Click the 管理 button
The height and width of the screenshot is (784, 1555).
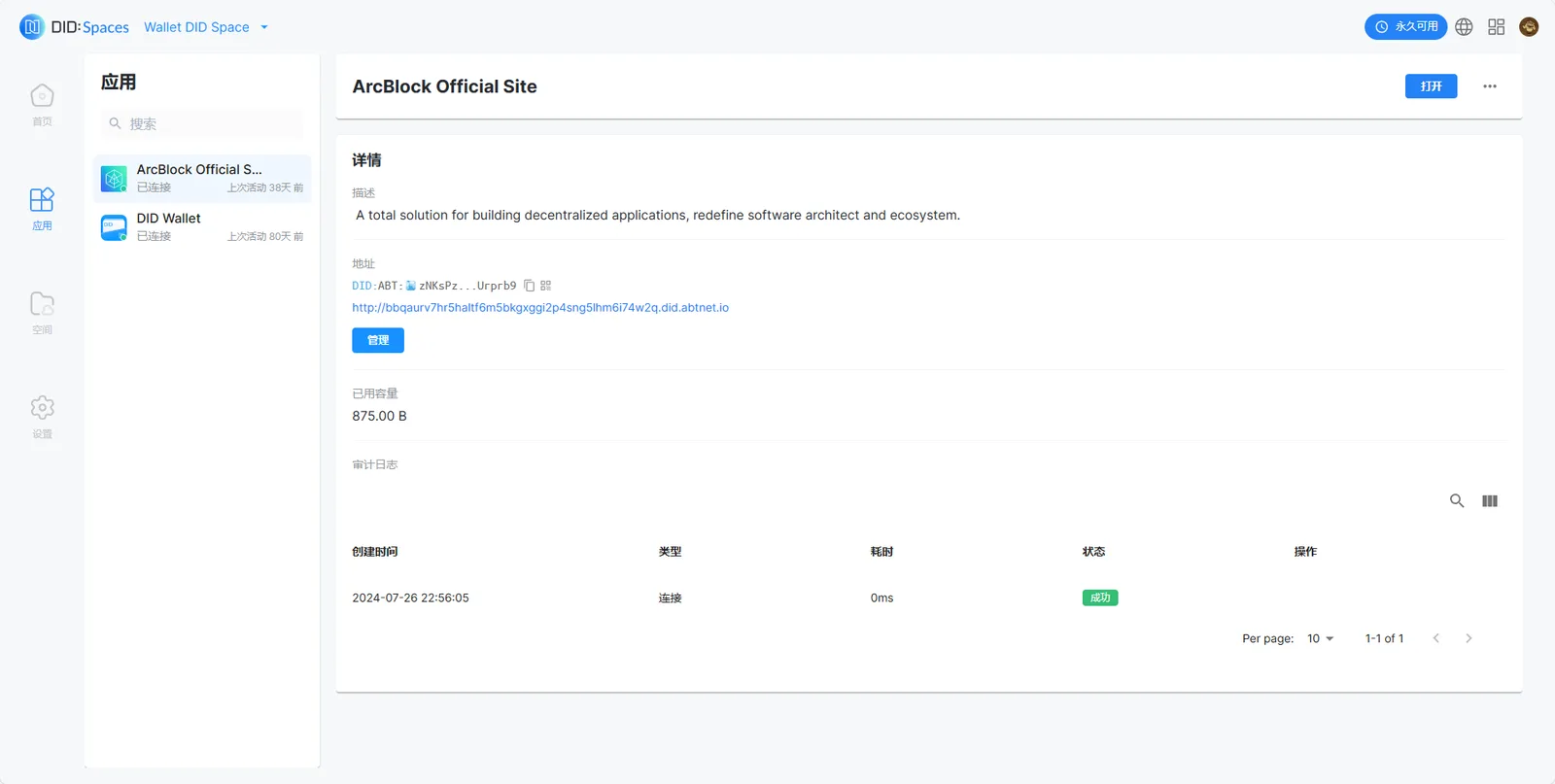point(378,340)
